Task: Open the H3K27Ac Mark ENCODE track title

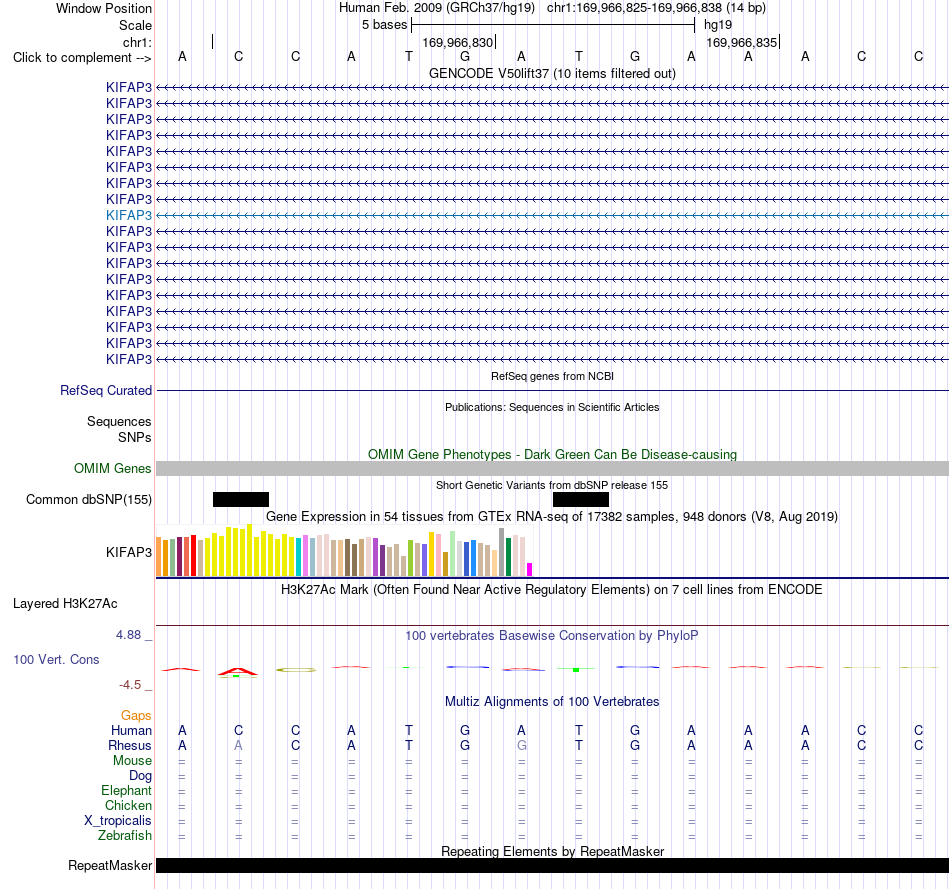Action: [x=552, y=590]
